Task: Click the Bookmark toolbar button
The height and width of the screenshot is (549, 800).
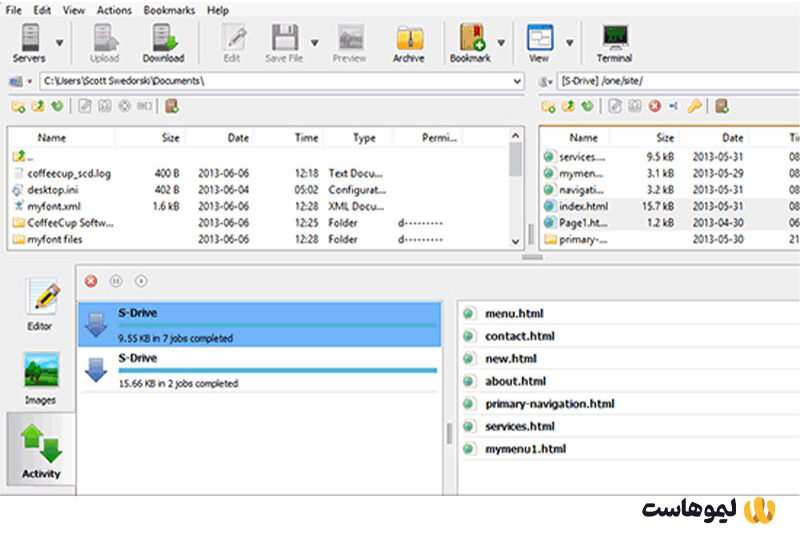Action: coord(470,43)
